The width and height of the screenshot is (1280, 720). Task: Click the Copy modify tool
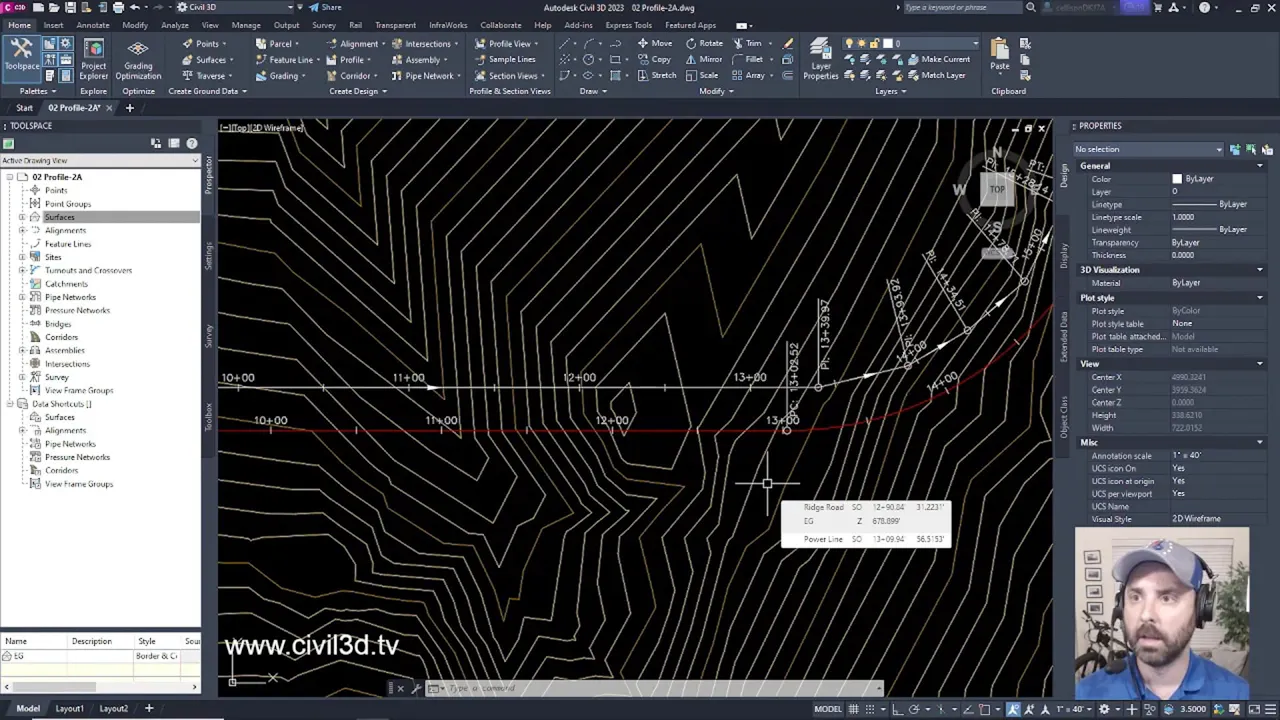[654, 59]
